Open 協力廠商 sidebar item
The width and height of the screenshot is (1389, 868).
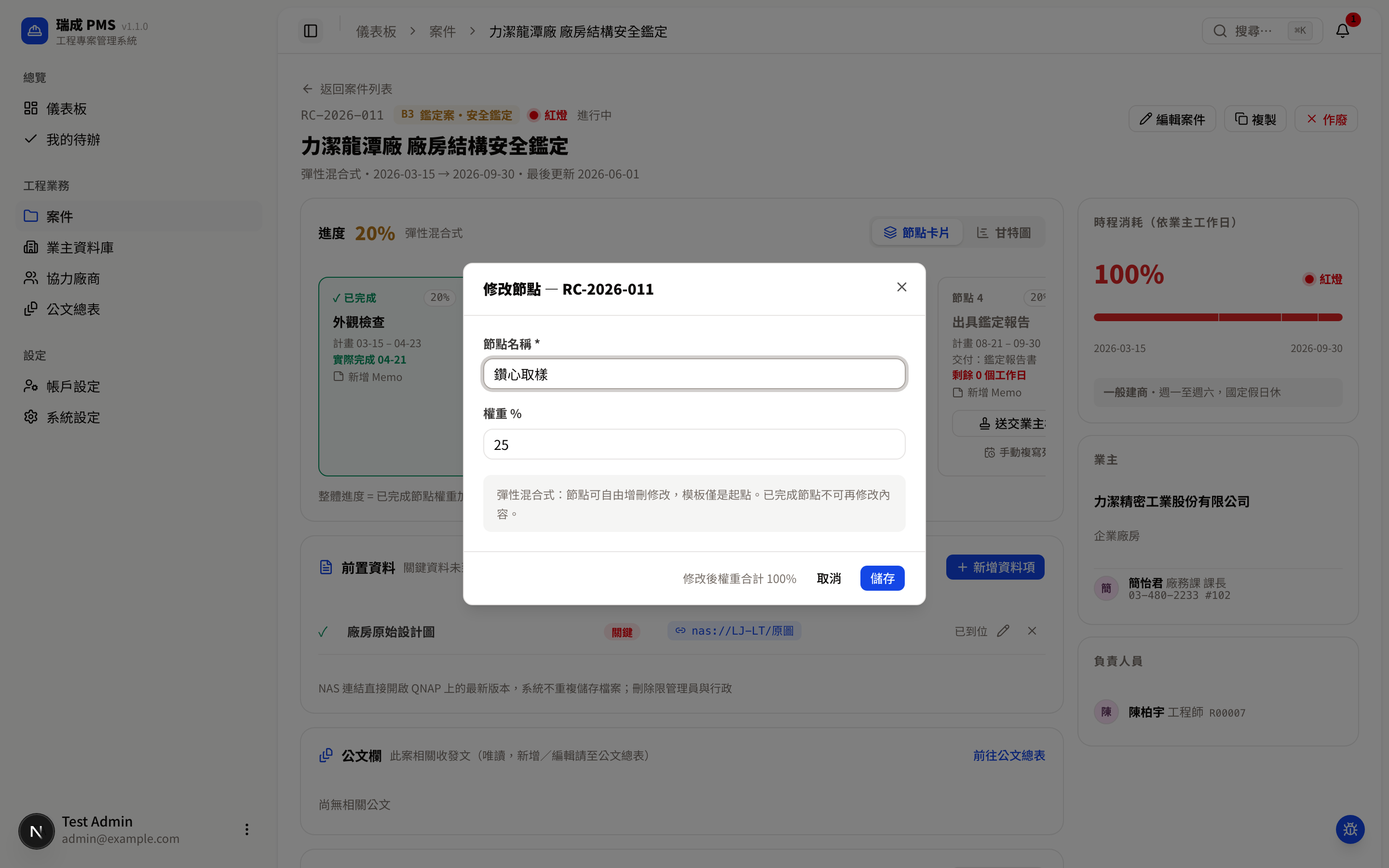tap(139, 278)
